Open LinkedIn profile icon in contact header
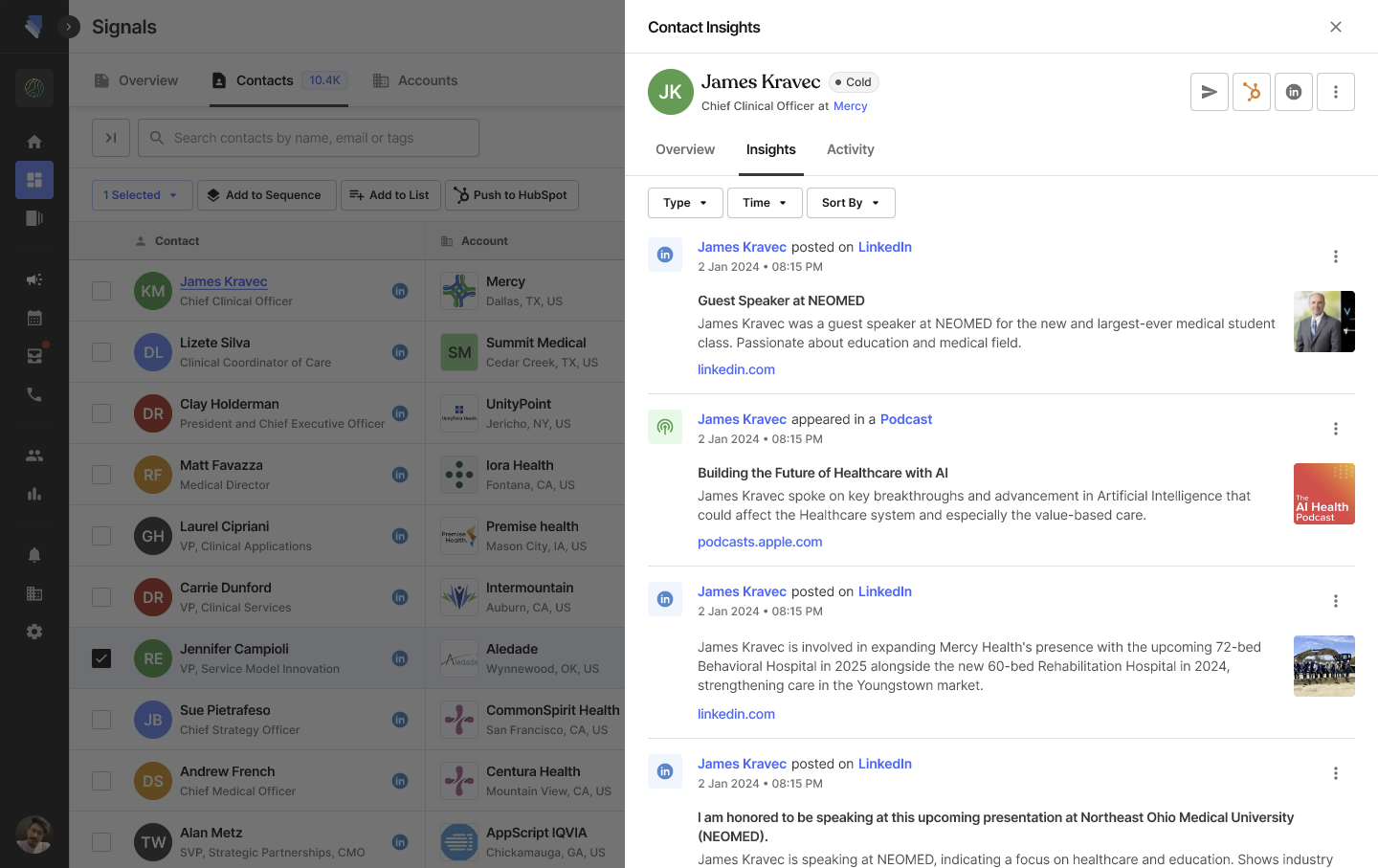 1293,92
